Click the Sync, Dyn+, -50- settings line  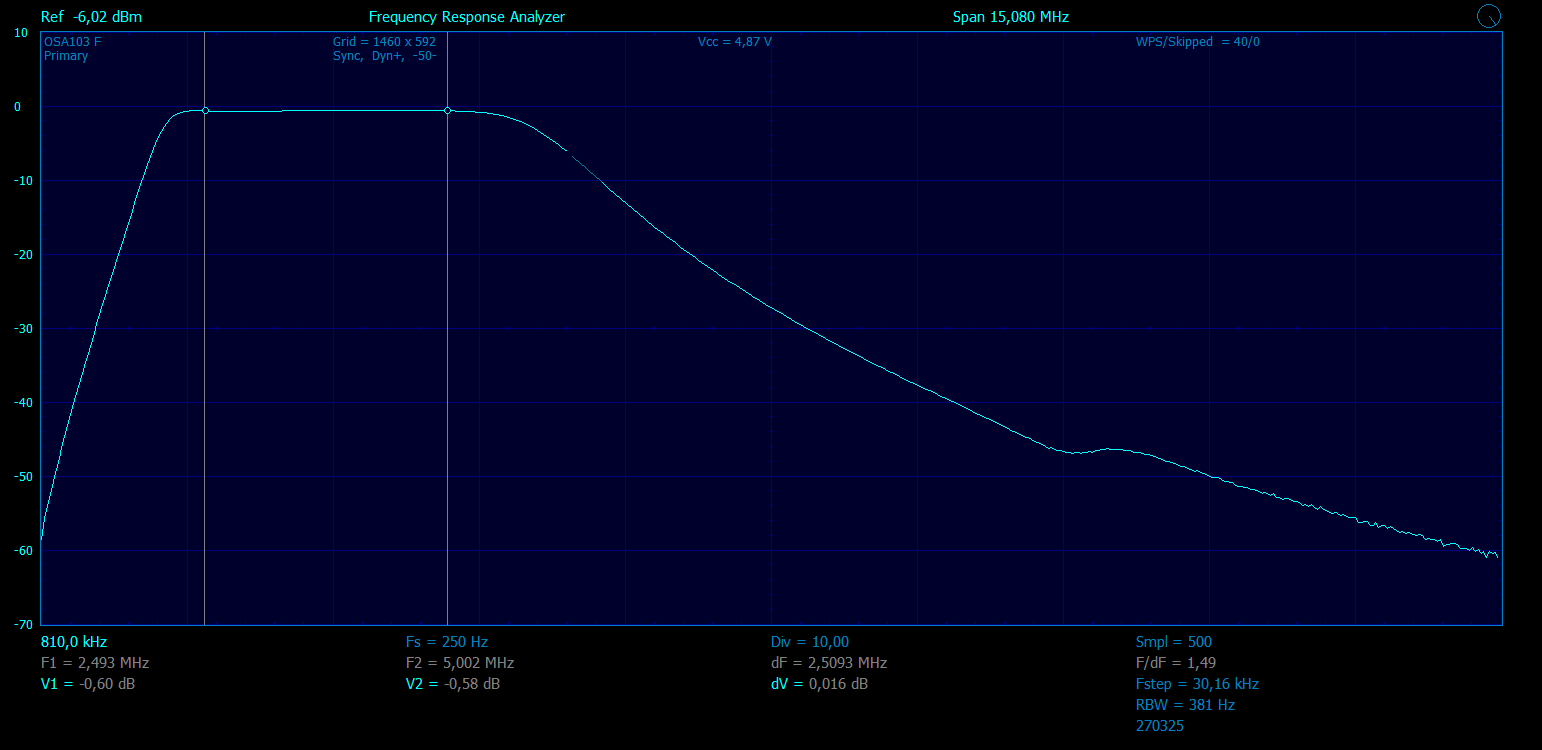[384, 56]
